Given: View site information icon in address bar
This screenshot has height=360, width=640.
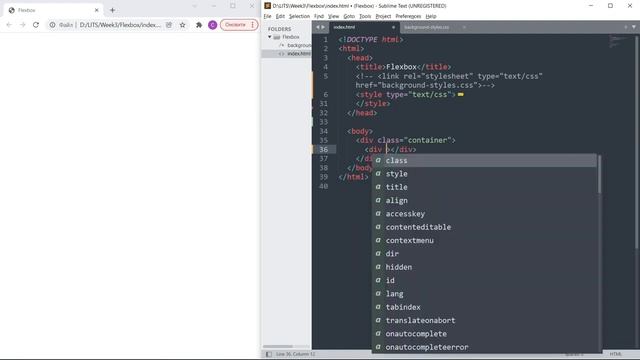Looking at the screenshot, I should tap(52, 25).
